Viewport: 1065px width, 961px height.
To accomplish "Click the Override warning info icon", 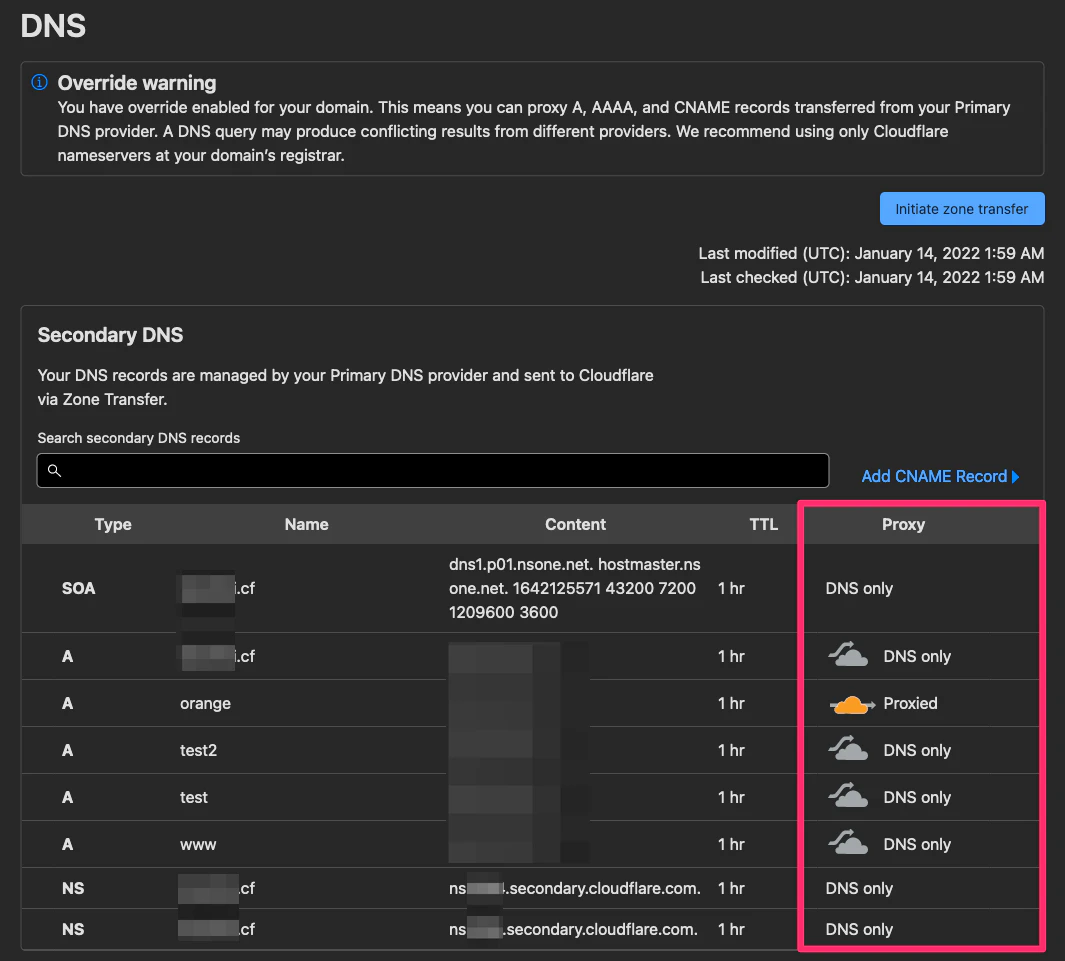I will tap(39, 82).
